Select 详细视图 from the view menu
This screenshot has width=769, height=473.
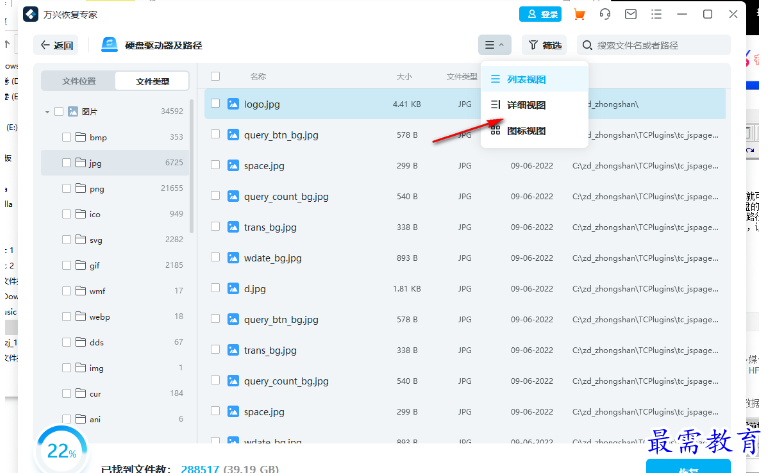pyautogui.click(x=526, y=105)
